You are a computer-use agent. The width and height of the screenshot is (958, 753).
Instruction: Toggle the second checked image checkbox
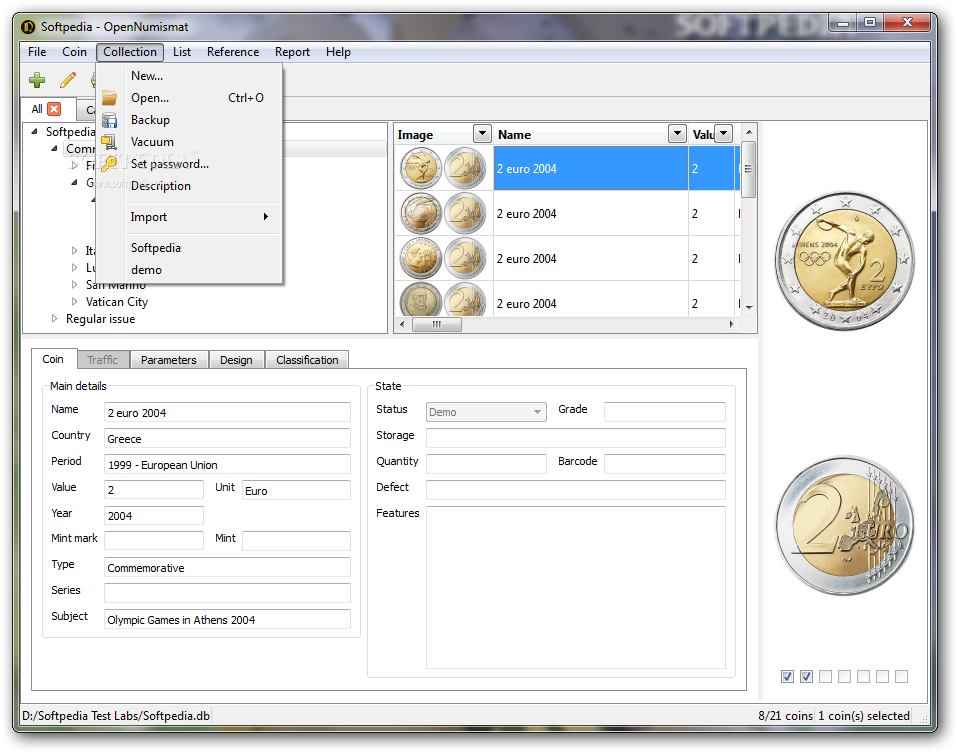[806, 676]
